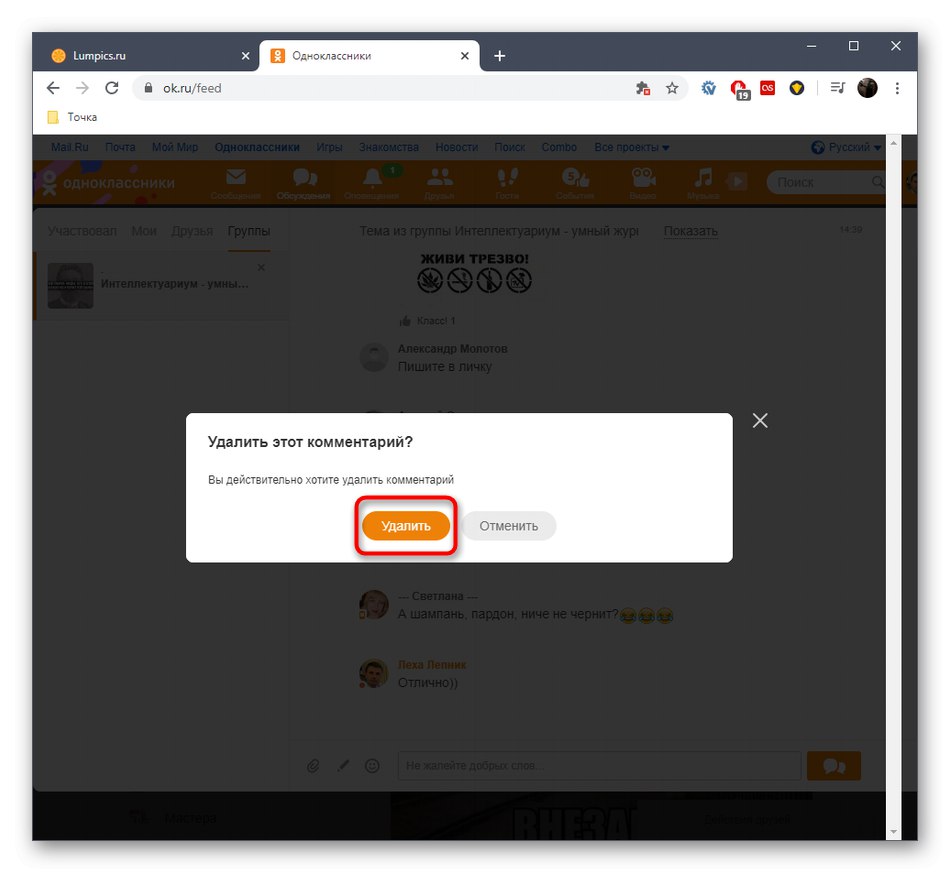Expand the Все проекты dropdown
The width and height of the screenshot is (950, 873).
tap(631, 147)
